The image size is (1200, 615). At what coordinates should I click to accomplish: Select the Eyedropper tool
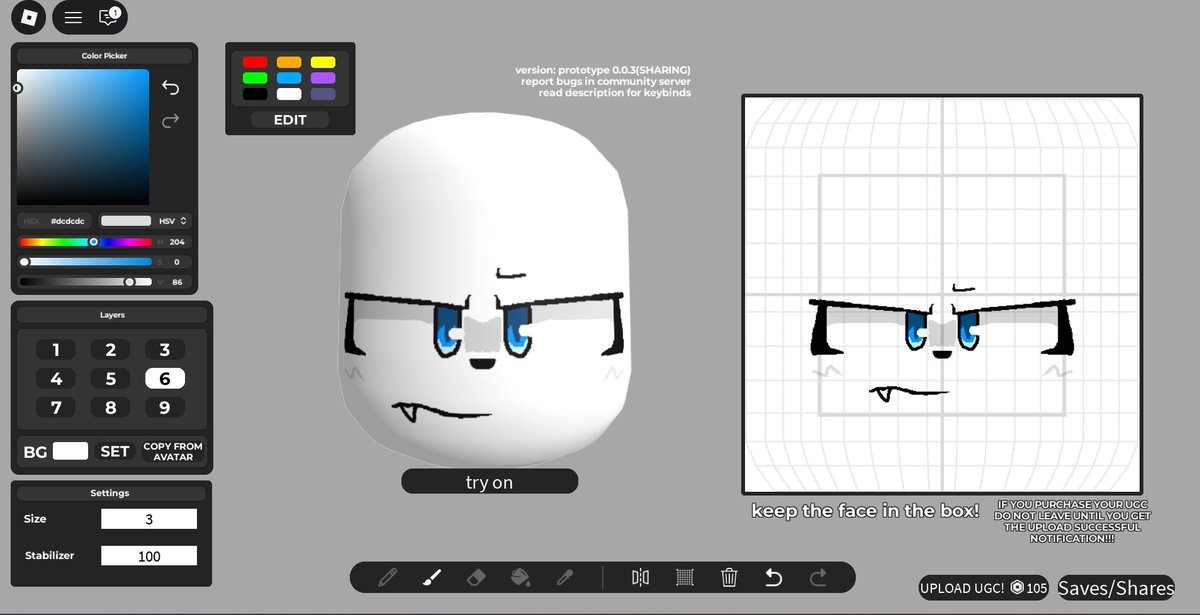tap(564, 577)
